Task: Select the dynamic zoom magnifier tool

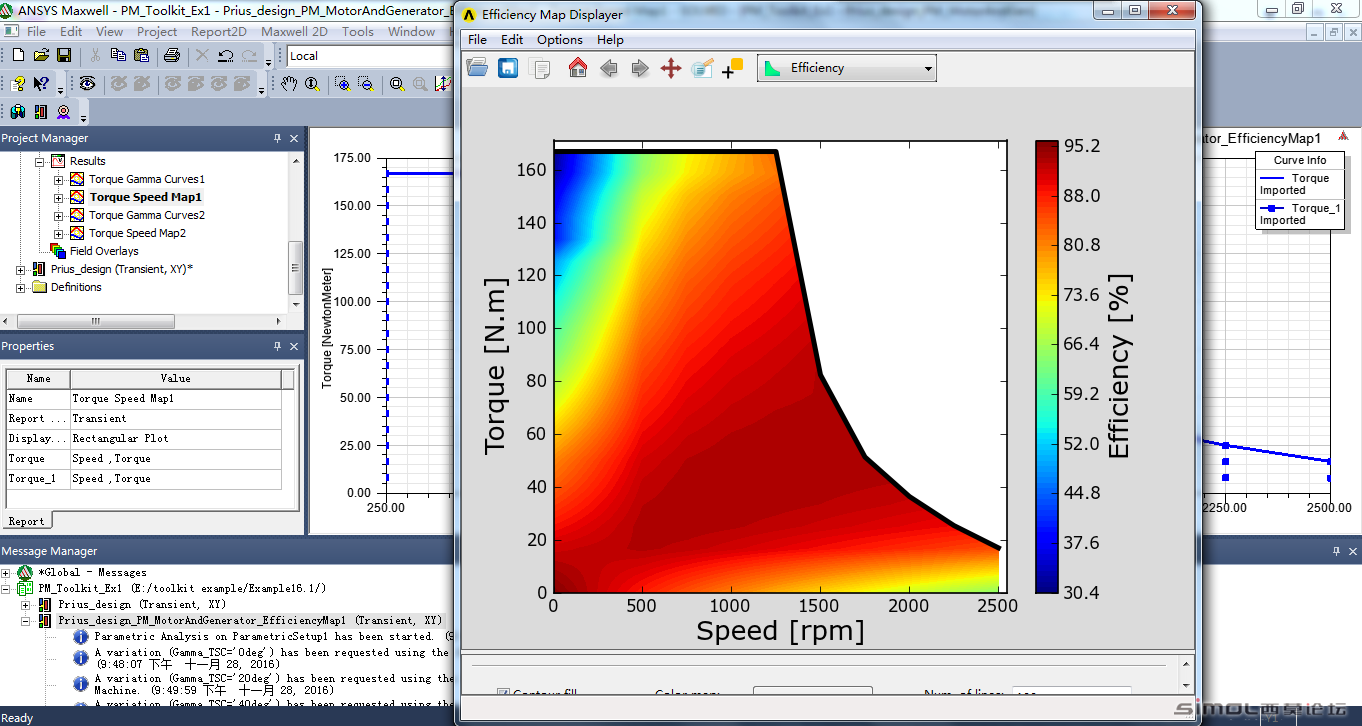Action: click(x=311, y=84)
